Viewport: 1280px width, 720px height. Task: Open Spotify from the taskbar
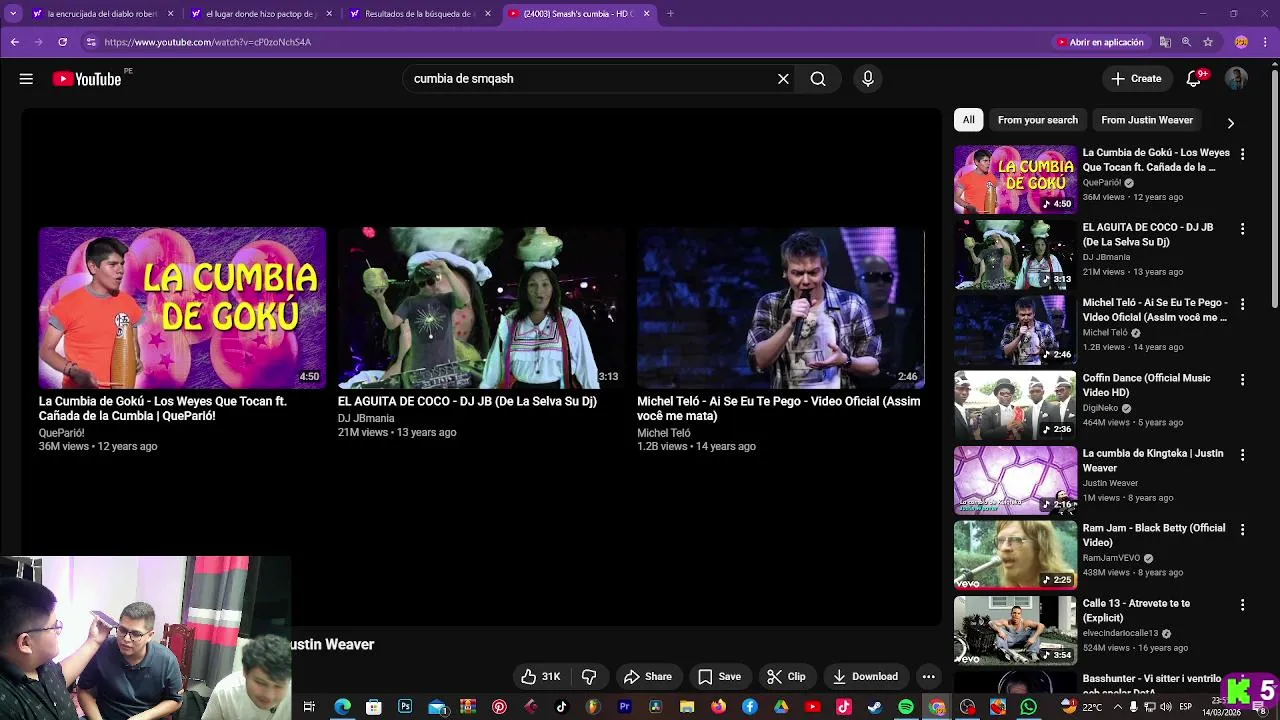906,707
